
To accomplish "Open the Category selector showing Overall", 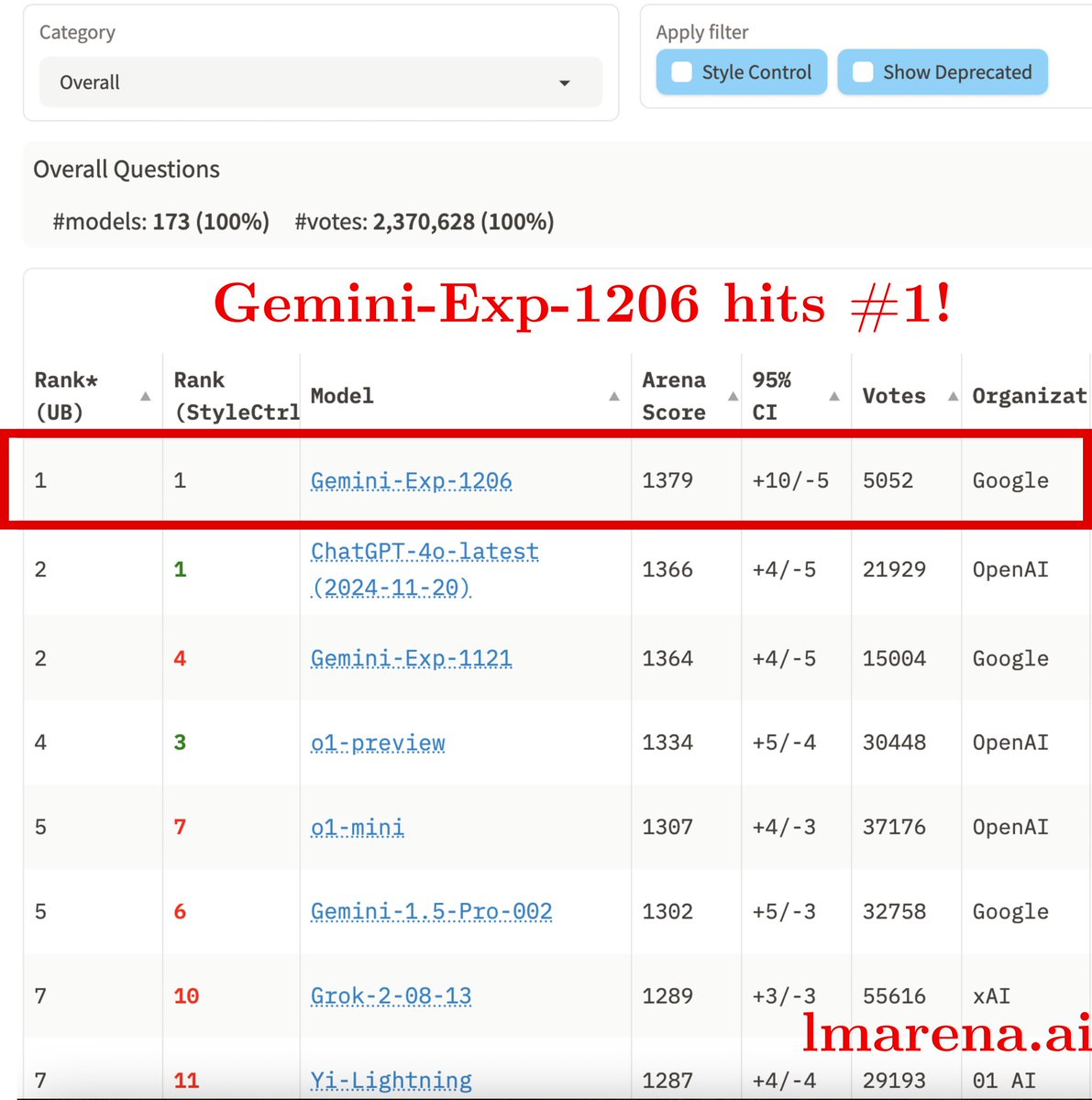I will 320,82.
